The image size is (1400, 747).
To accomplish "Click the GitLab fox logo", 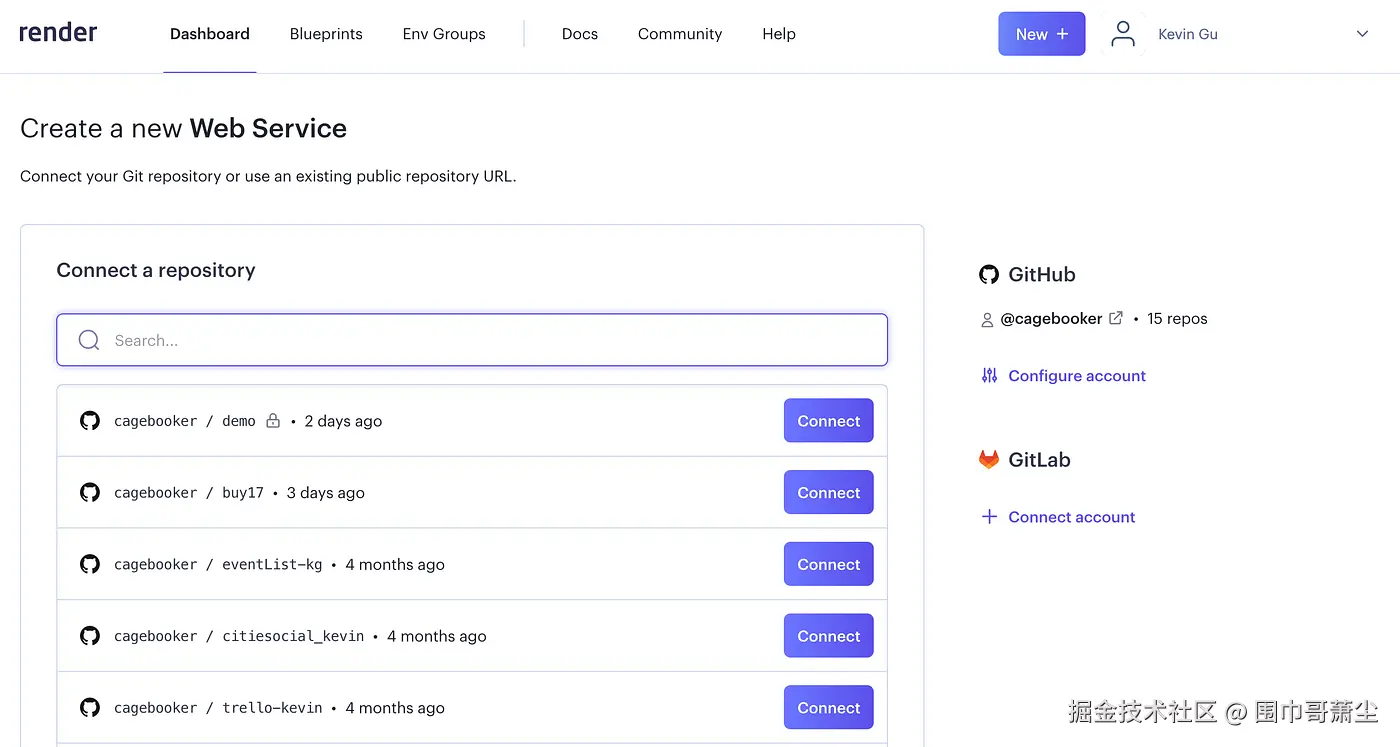I will (989, 460).
